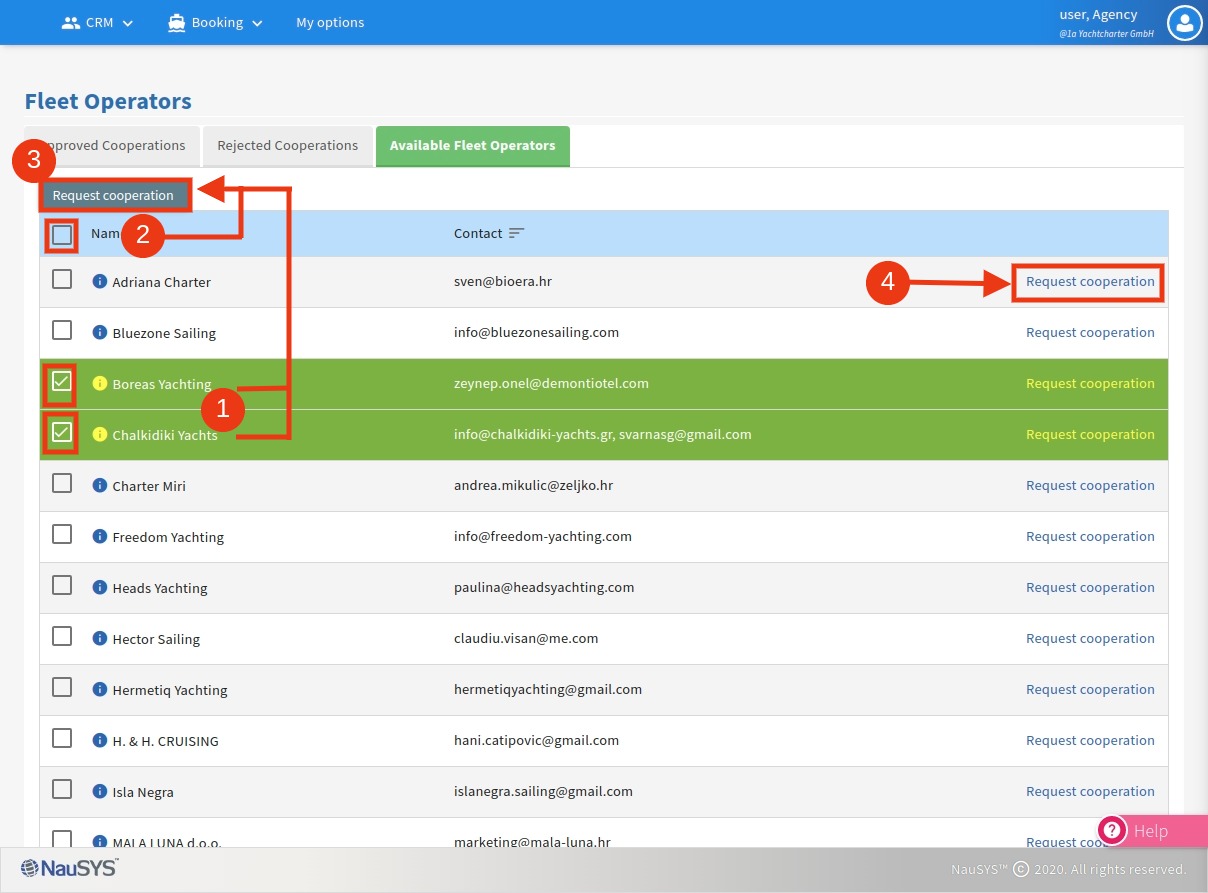Viewport: 1208px width, 893px height.
Task: Click the email info@bluezonesailing.com
Action: pos(536,333)
